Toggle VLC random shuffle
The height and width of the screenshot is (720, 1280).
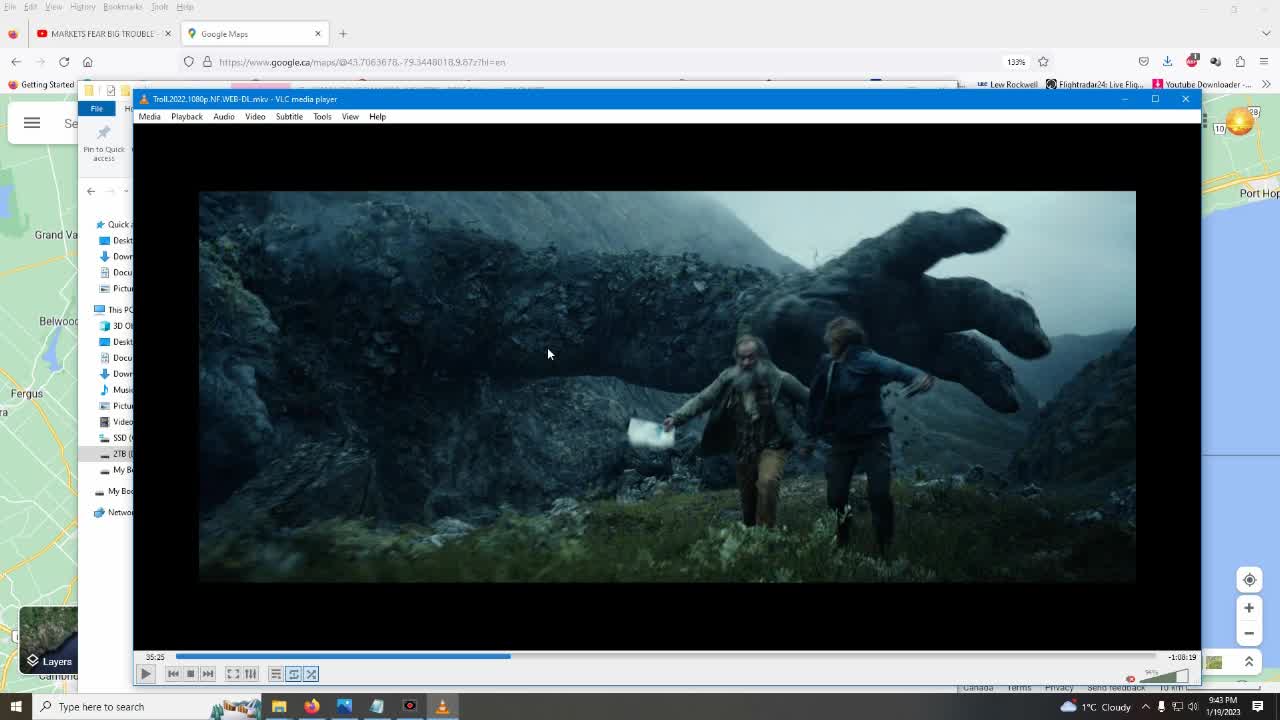[311, 674]
